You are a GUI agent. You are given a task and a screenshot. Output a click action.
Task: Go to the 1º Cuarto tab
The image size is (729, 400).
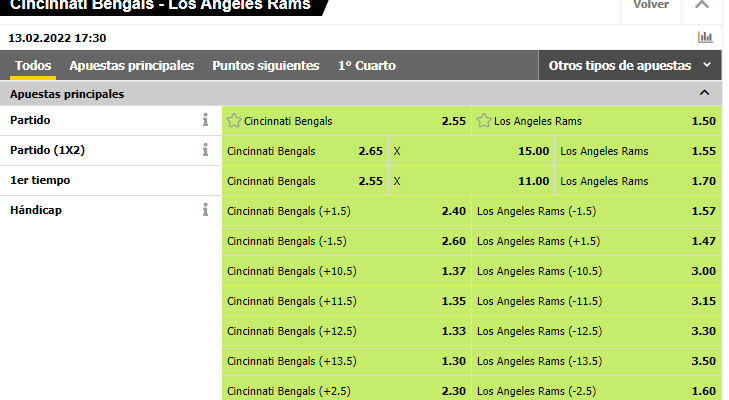(x=367, y=66)
